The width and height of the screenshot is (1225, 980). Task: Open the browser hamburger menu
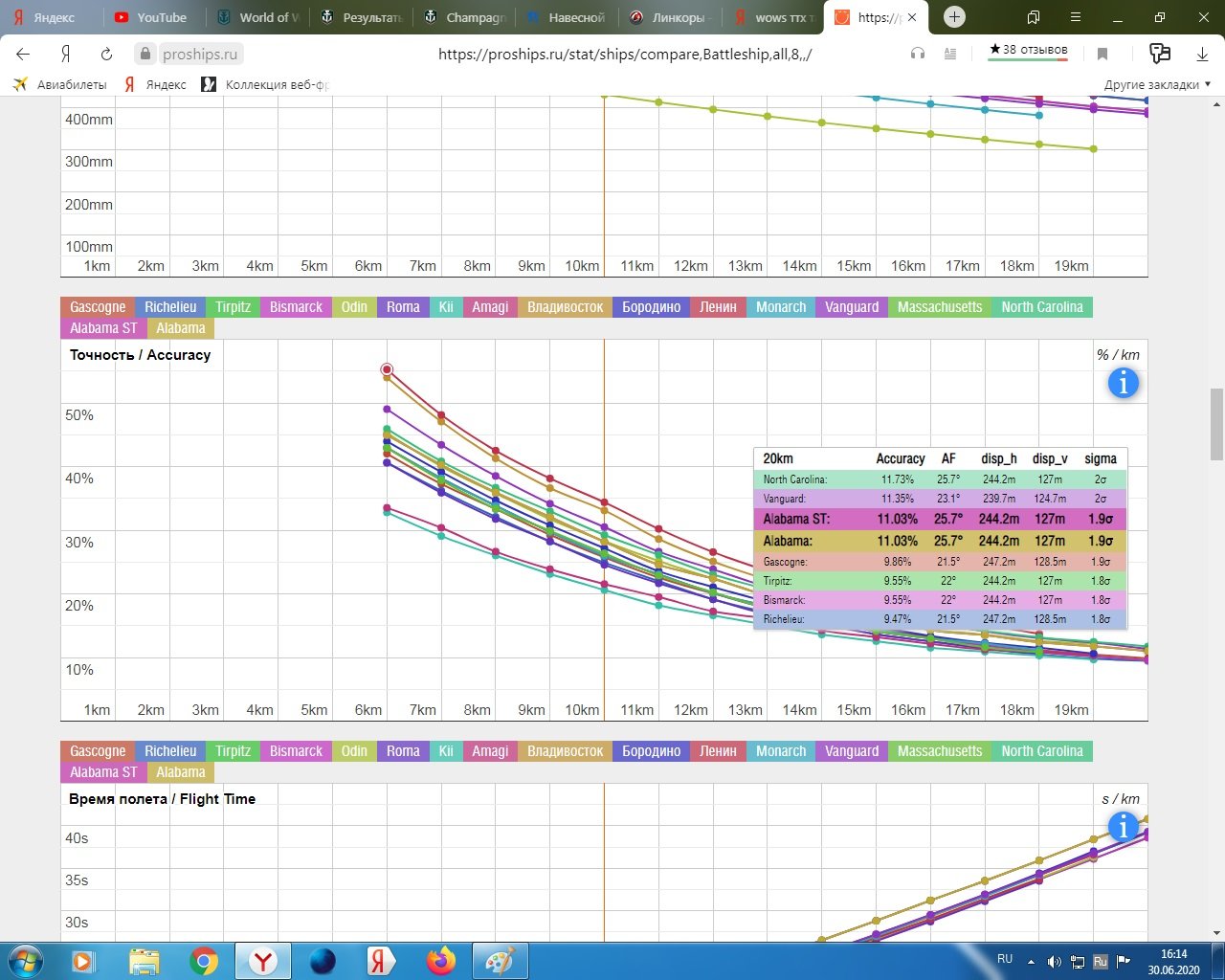[x=1076, y=17]
